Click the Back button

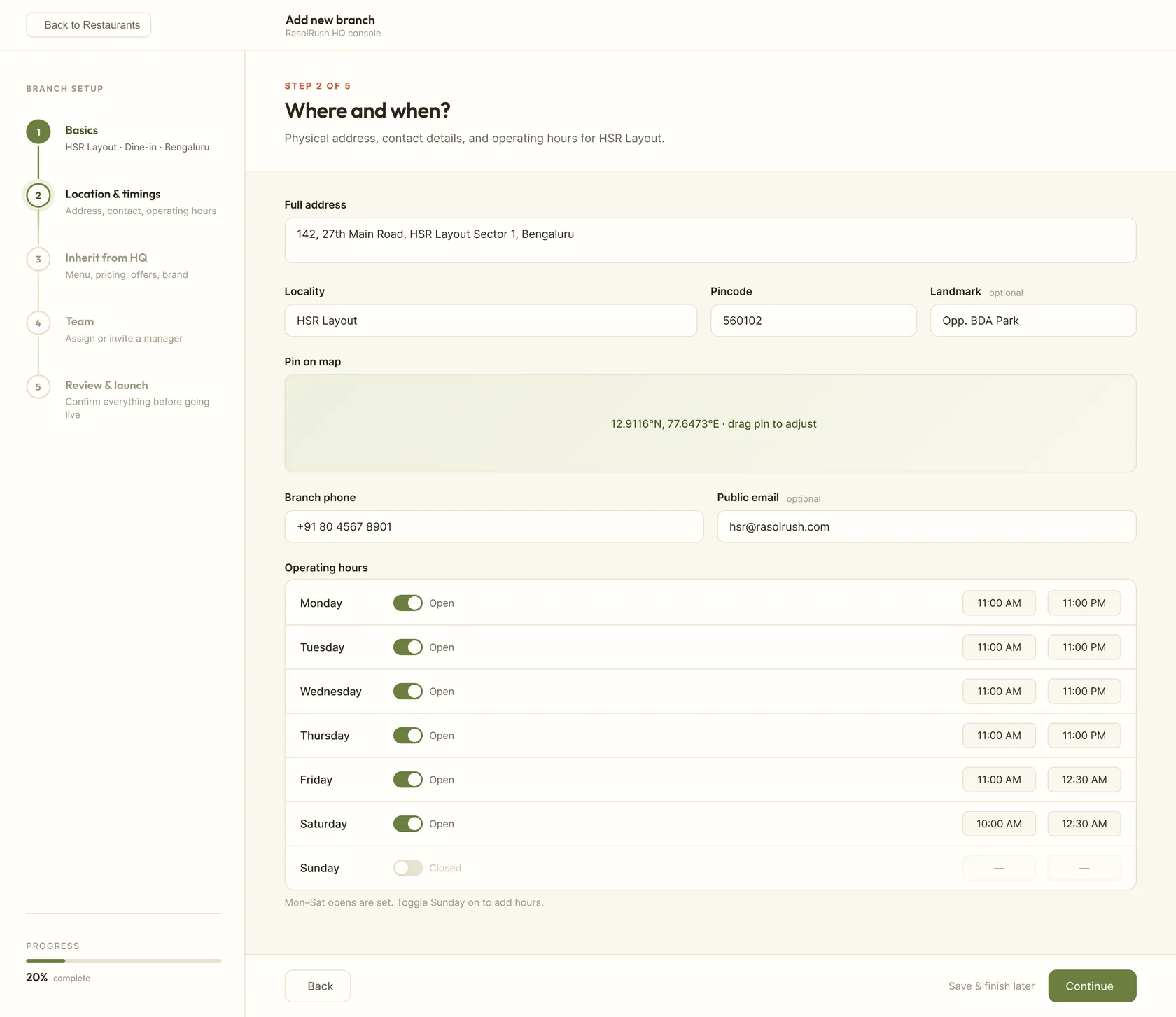[318, 986]
